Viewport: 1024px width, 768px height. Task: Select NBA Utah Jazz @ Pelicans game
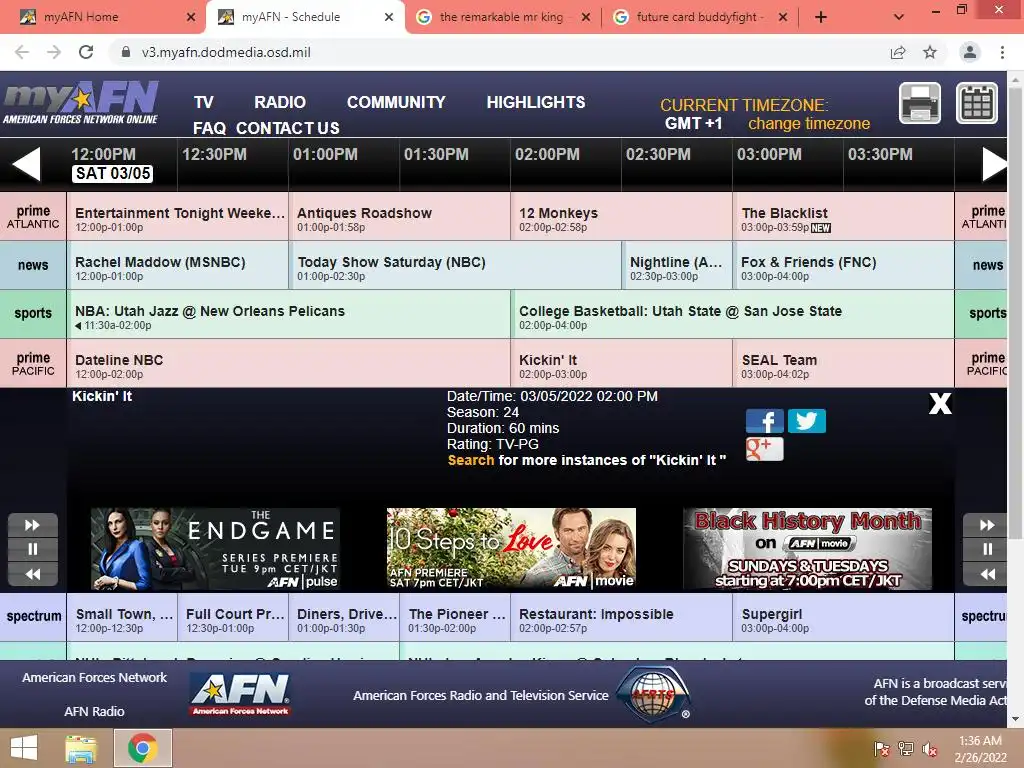tap(289, 314)
